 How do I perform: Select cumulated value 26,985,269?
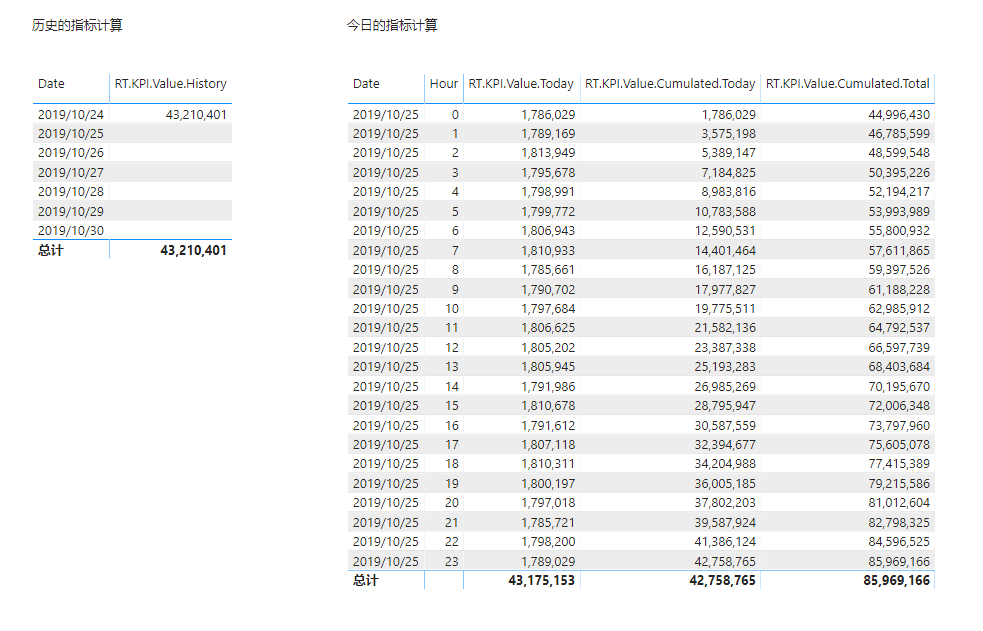click(725, 387)
